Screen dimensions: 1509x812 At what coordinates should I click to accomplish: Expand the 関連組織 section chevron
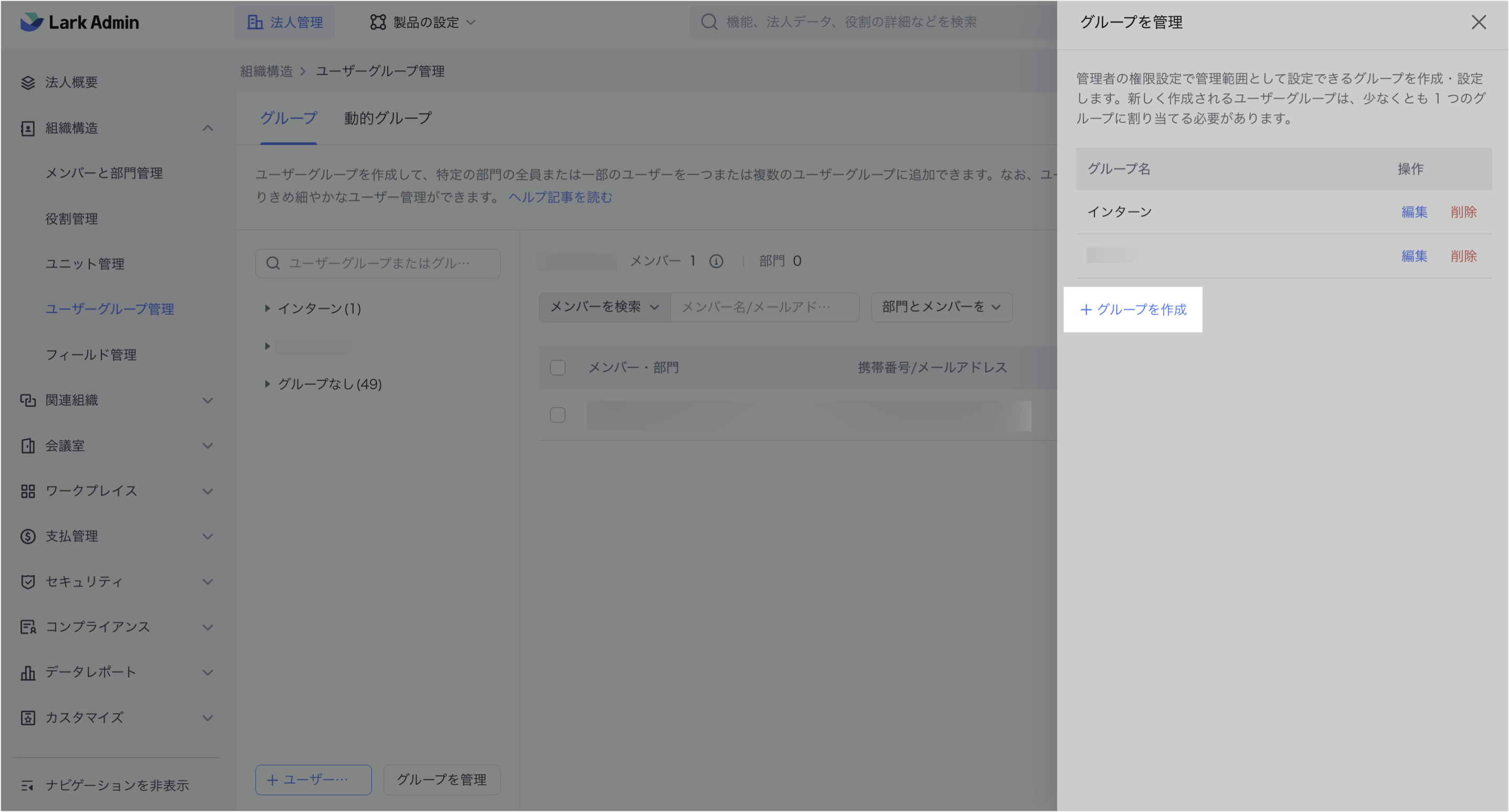point(208,400)
